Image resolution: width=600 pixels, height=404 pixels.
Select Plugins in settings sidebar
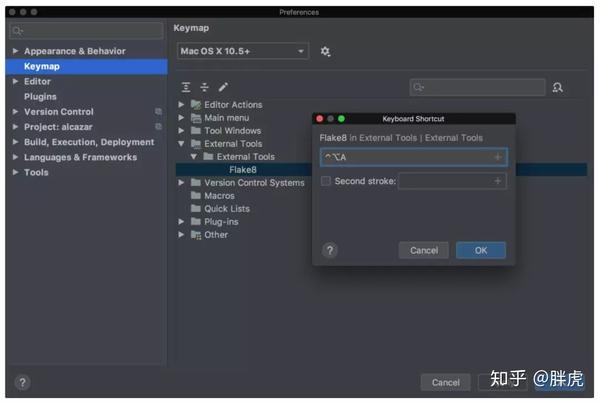point(40,96)
